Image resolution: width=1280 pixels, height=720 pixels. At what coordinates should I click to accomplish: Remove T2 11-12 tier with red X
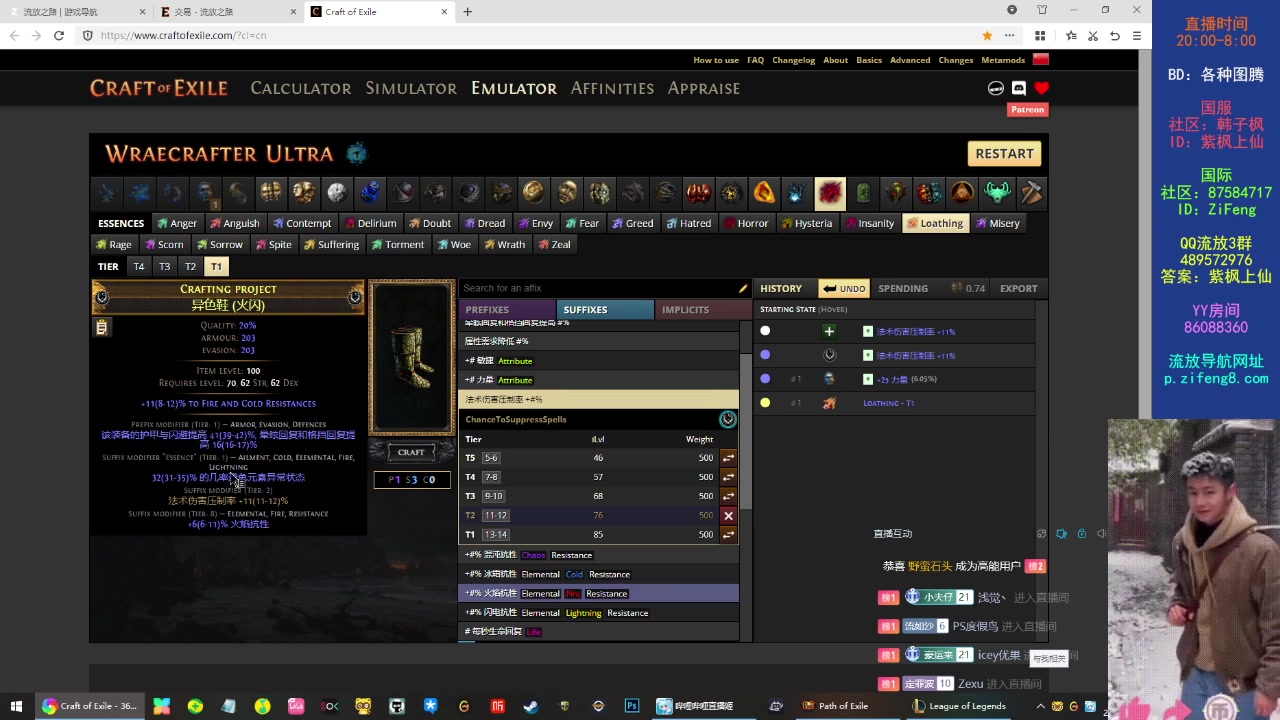tap(728, 516)
